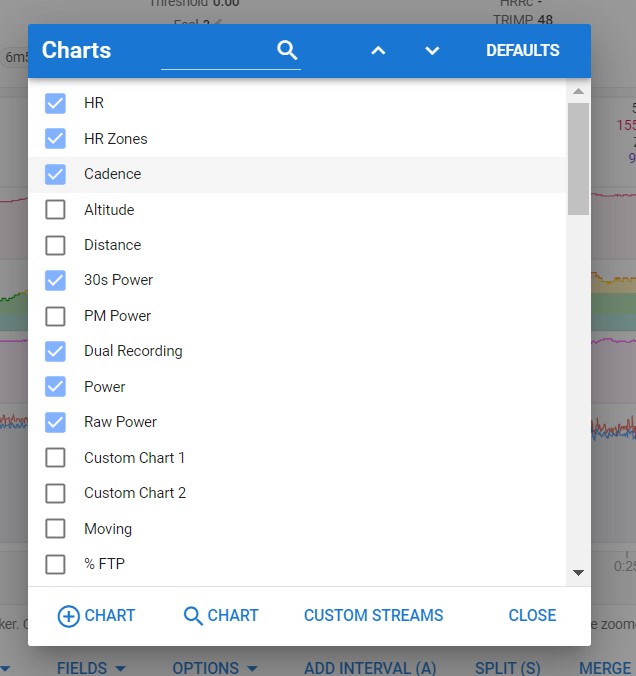Viewport: 636px width, 676px height.
Task: Close the Charts dialog
Action: [532, 616]
